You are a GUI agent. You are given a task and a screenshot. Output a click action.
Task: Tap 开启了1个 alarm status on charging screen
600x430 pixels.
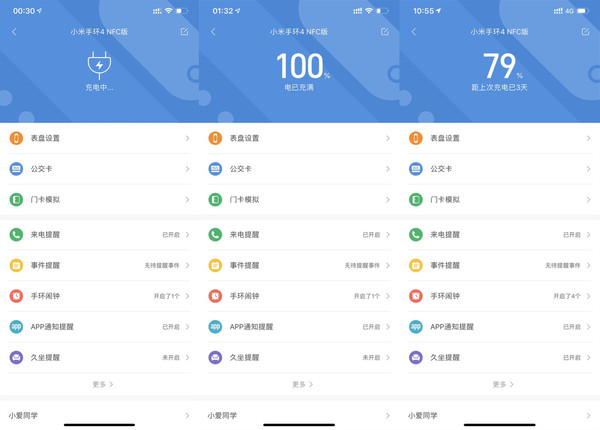[x=167, y=296]
